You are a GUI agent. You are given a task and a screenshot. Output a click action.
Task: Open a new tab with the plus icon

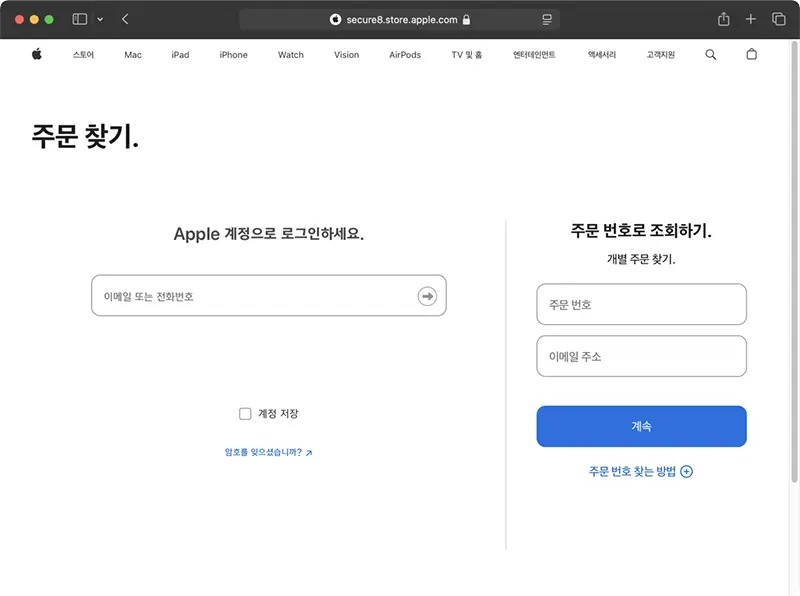[x=750, y=19]
